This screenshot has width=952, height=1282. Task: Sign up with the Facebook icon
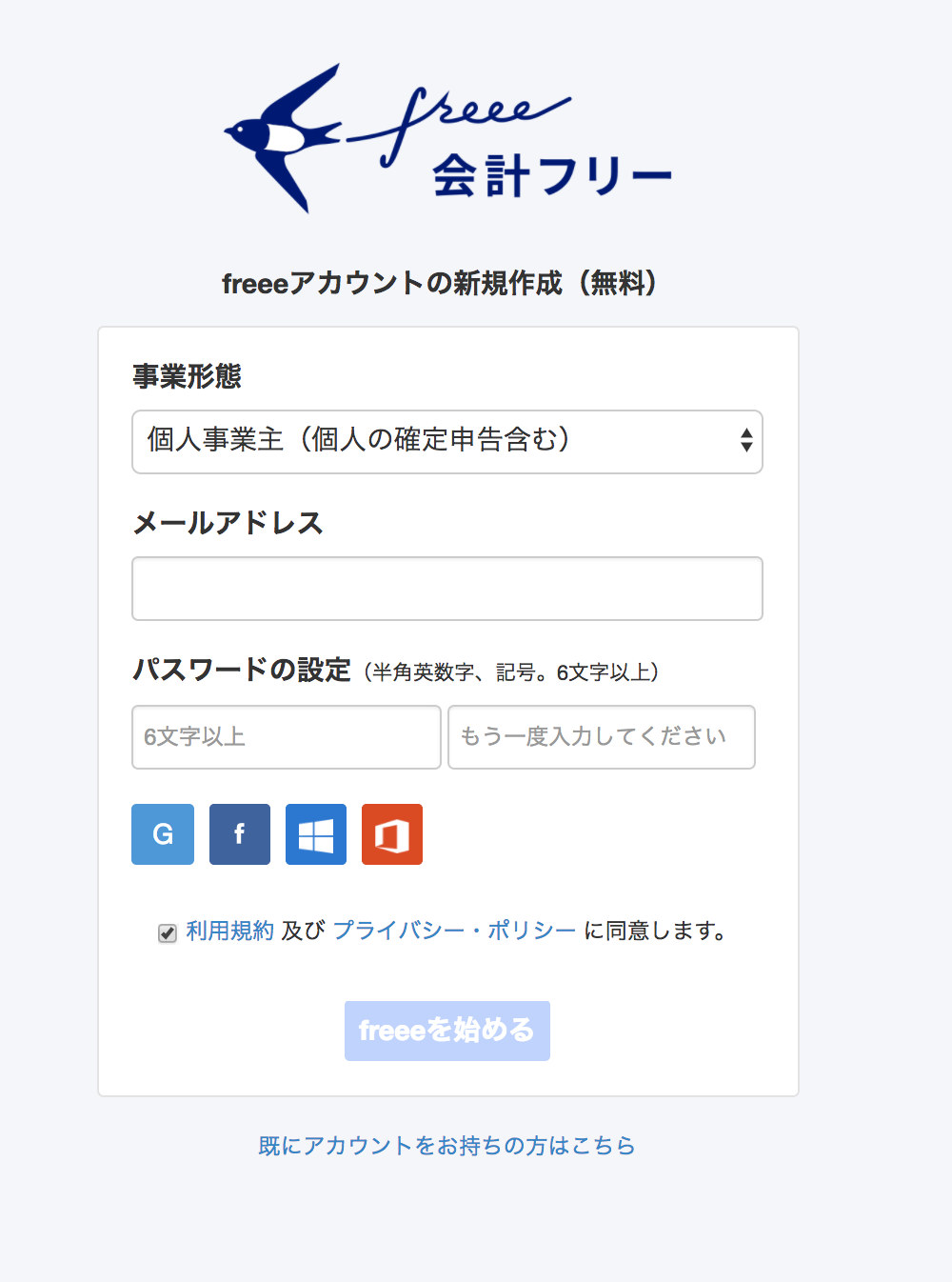pyautogui.click(x=240, y=834)
